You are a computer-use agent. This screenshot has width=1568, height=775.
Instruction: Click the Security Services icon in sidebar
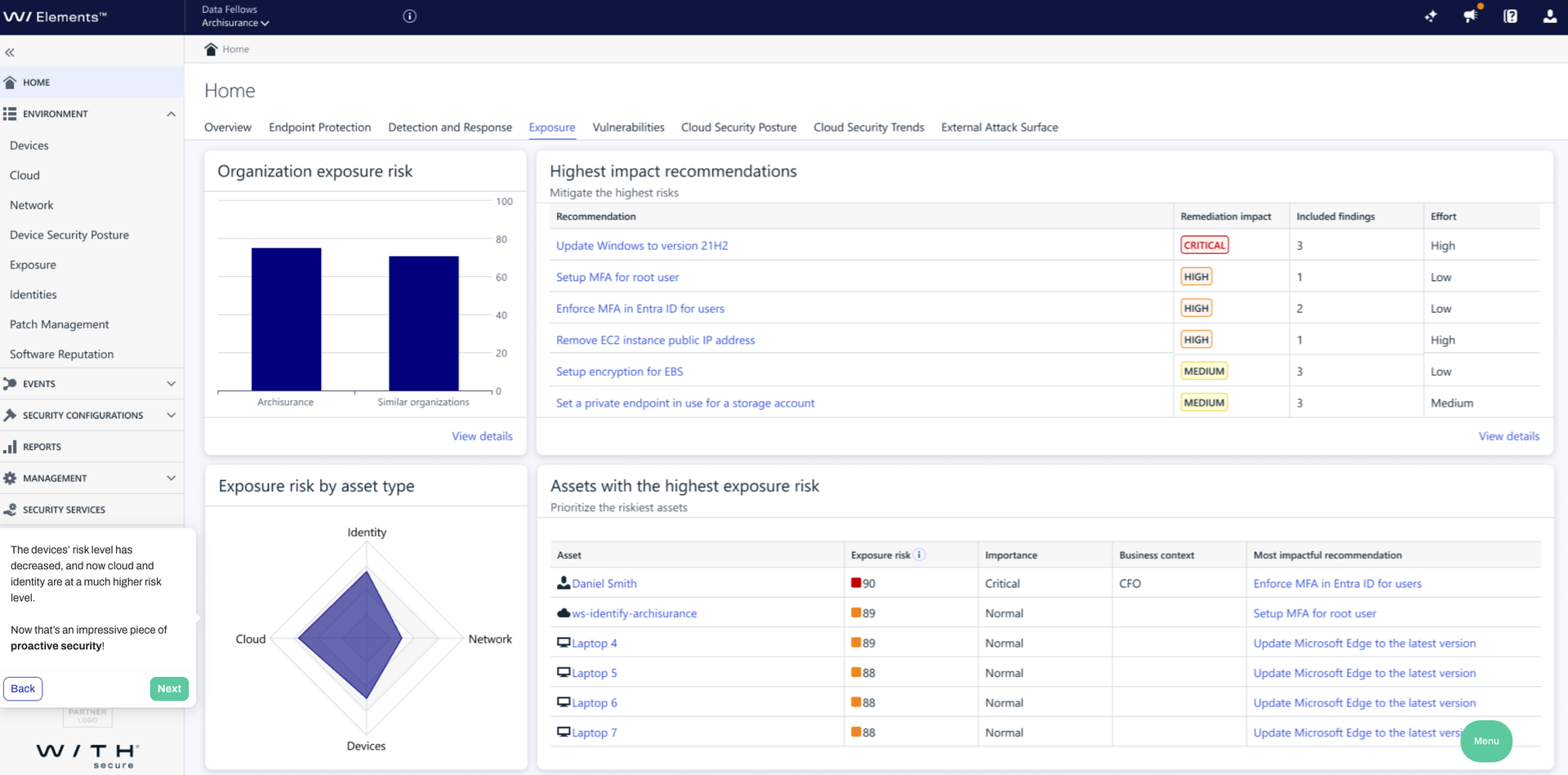[x=11, y=510]
